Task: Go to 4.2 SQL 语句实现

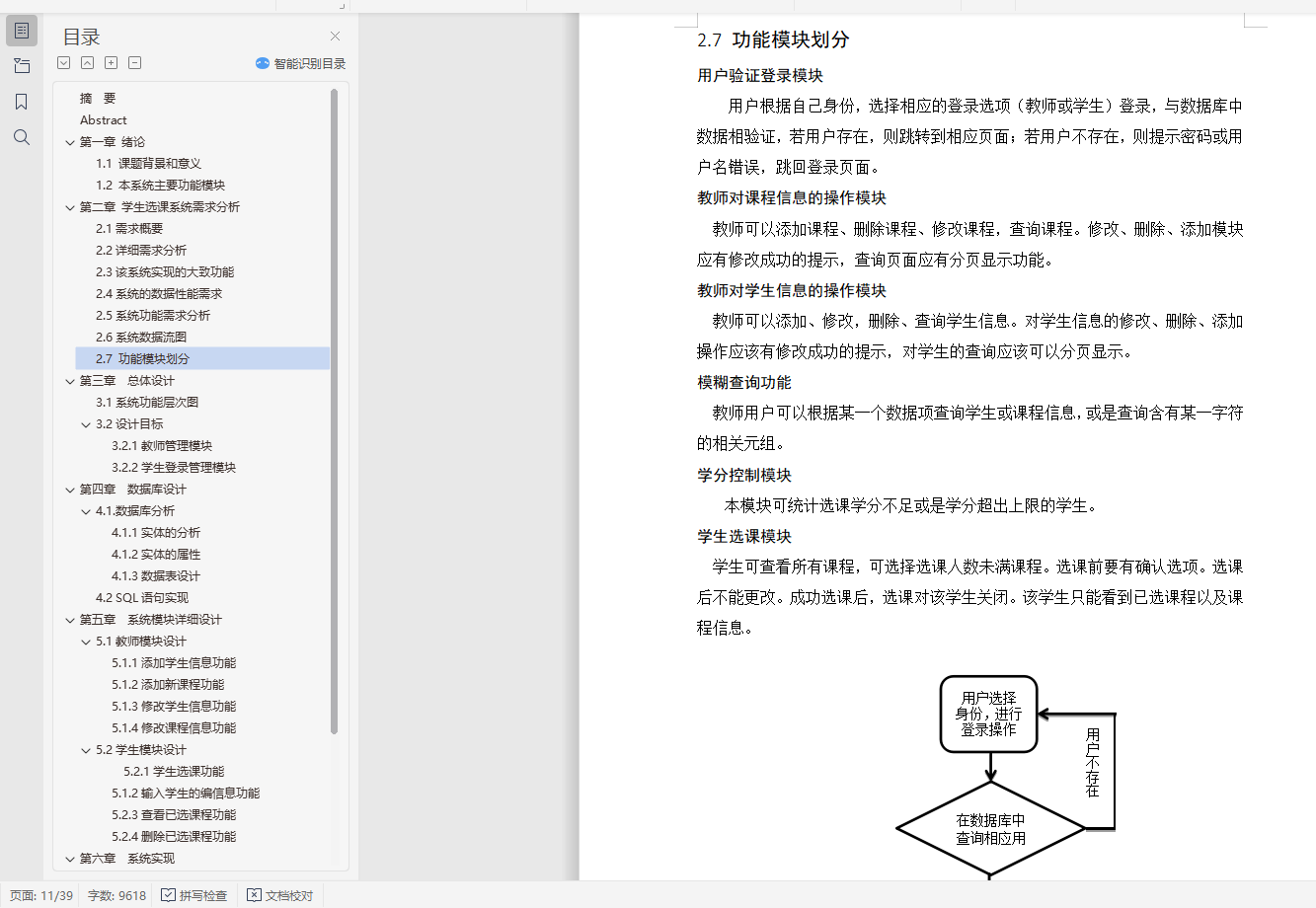Action: pyautogui.click(x=142, y=598)
